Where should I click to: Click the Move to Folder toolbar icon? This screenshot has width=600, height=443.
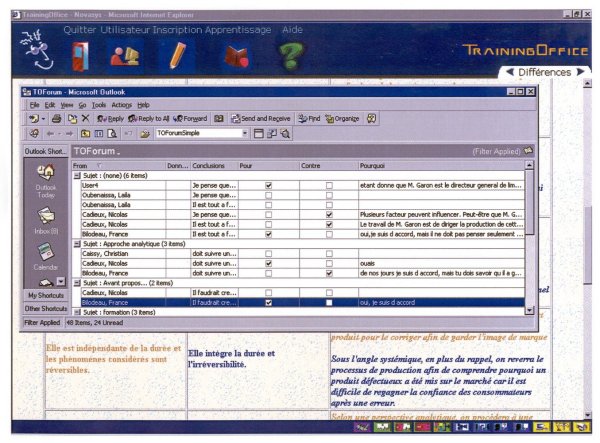[72, 119]
